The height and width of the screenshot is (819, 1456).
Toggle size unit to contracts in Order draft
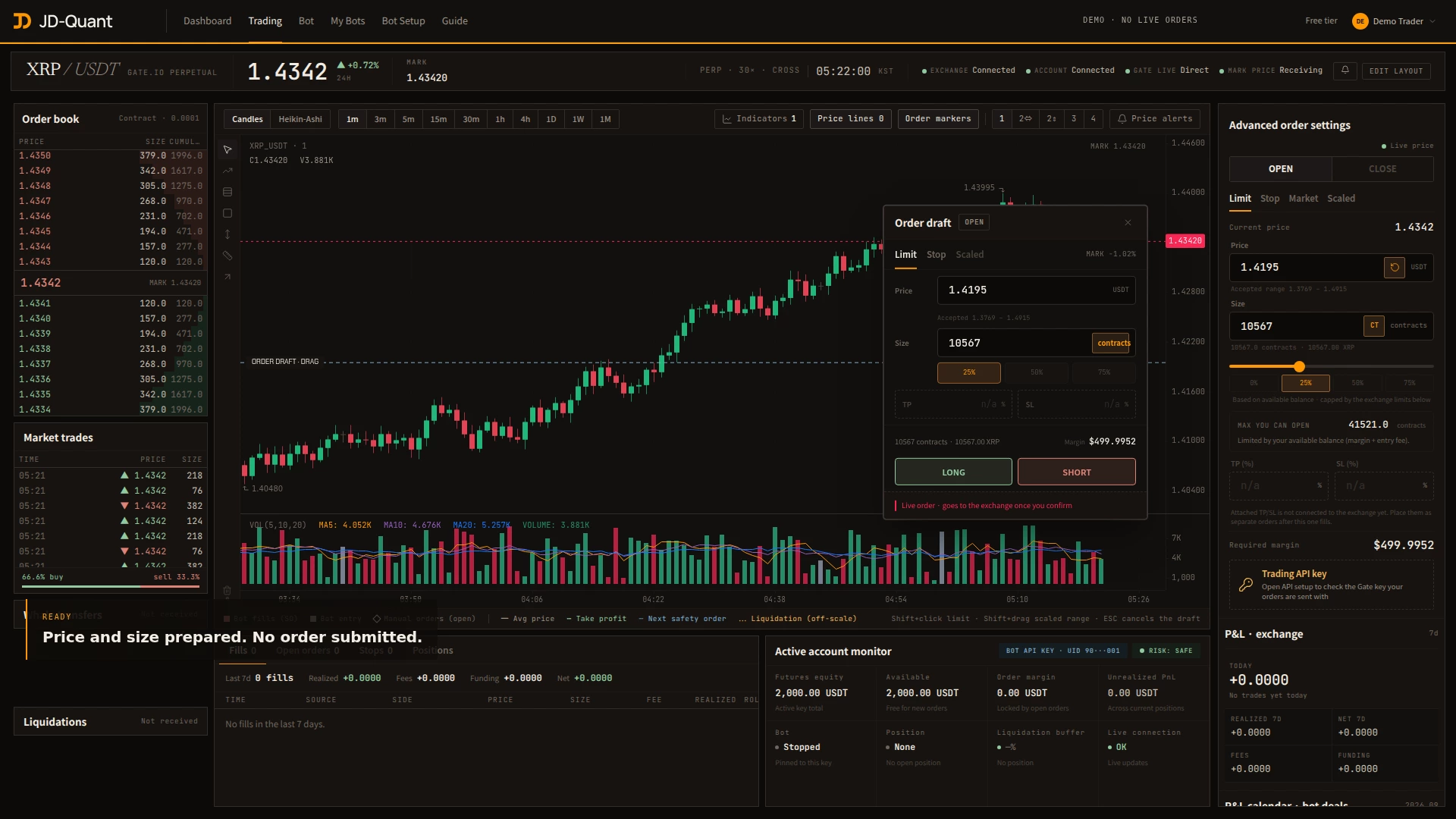1113,344
